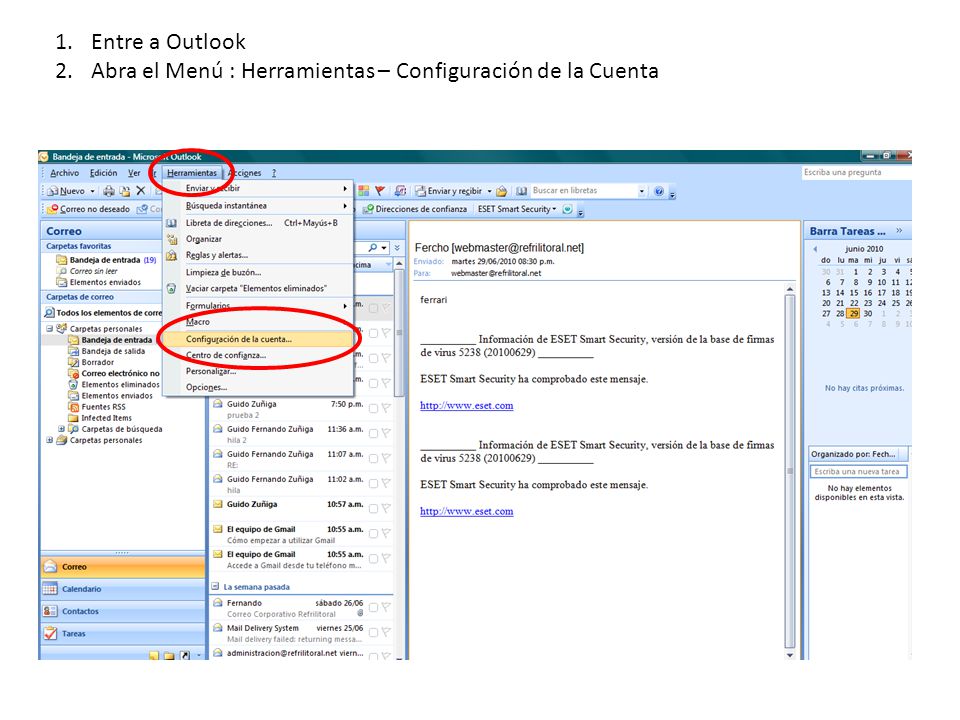This screenshot has height=720, width=960.
Task: Collapse La semana pasada group
Action: tap(216, 587)
